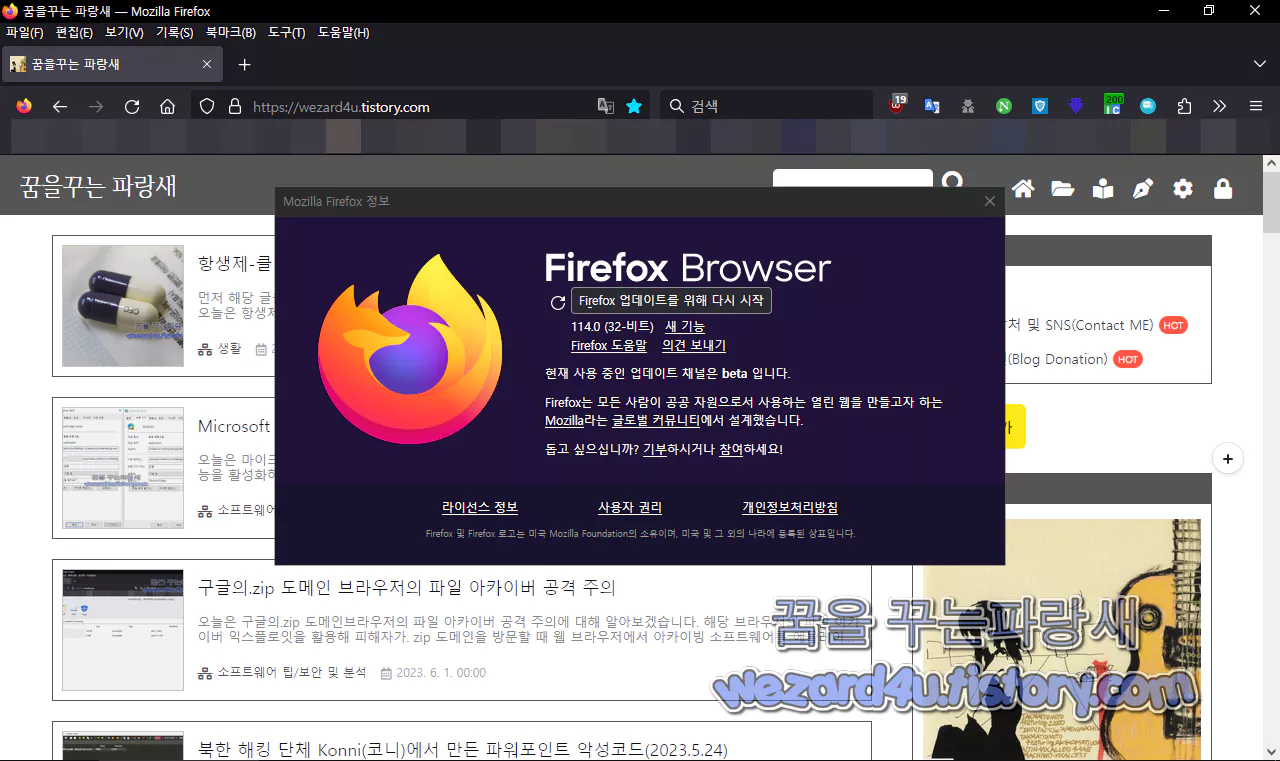Open the page translation extension icon
The image size is (1280, 761).
pos(932,105)
